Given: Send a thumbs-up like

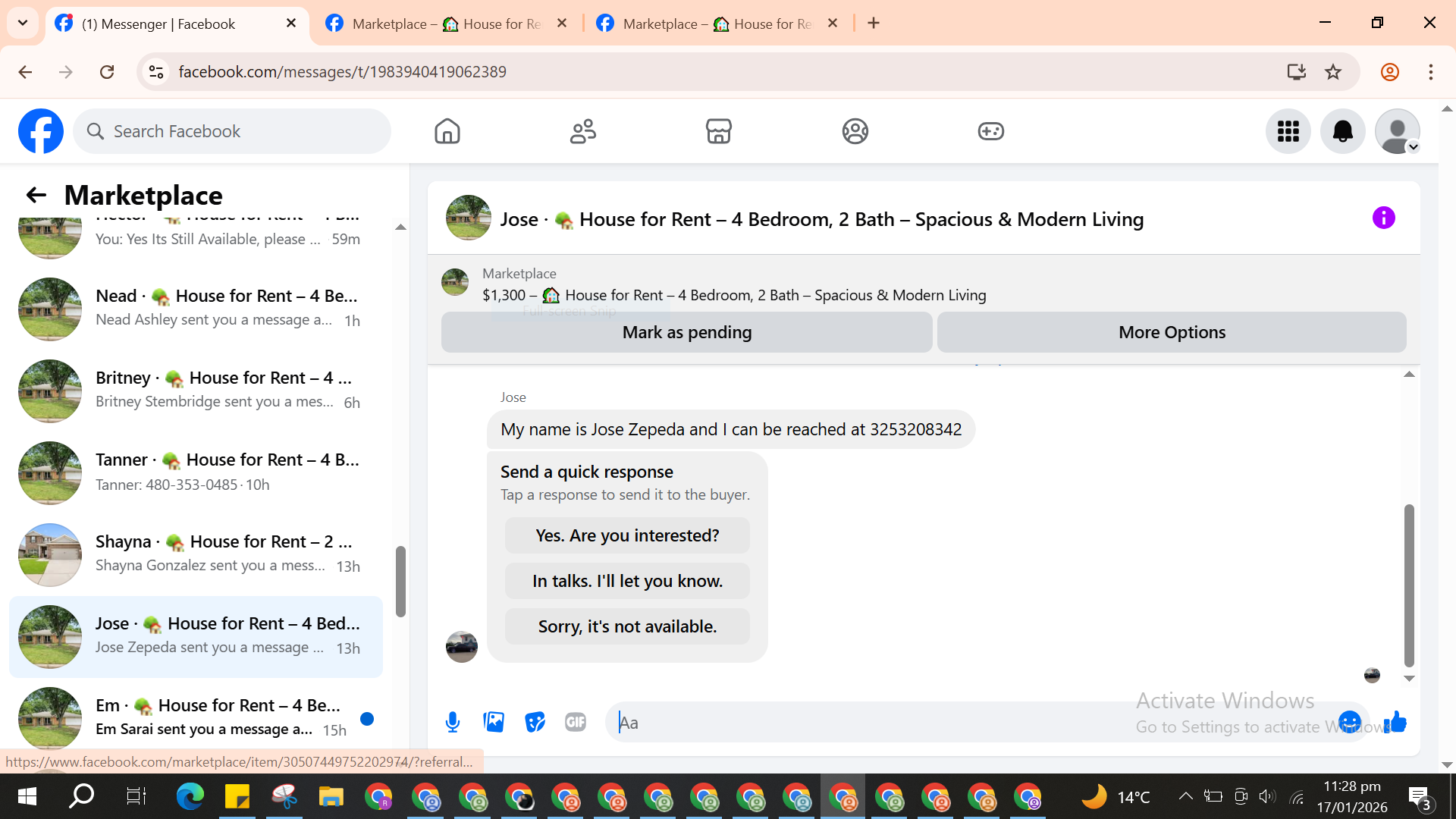Looking at the screenshot, I should [x=1395, y=722].
